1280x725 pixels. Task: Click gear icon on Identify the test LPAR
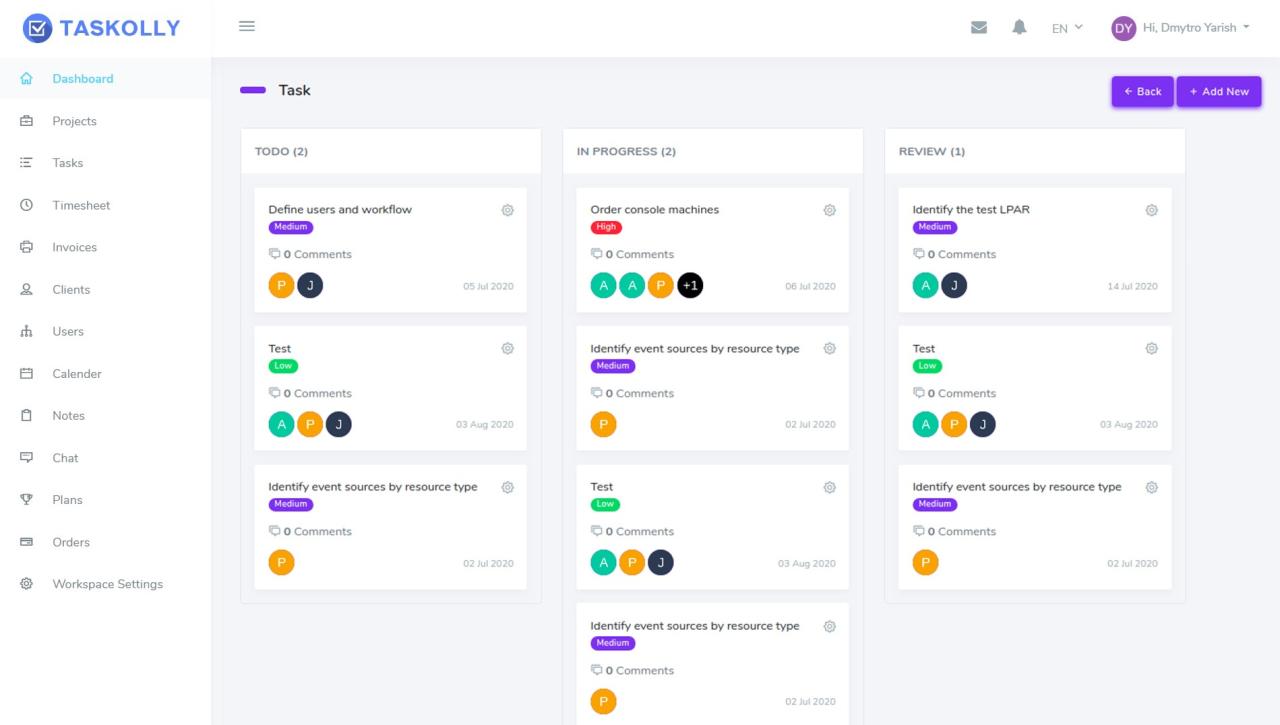1151,210
